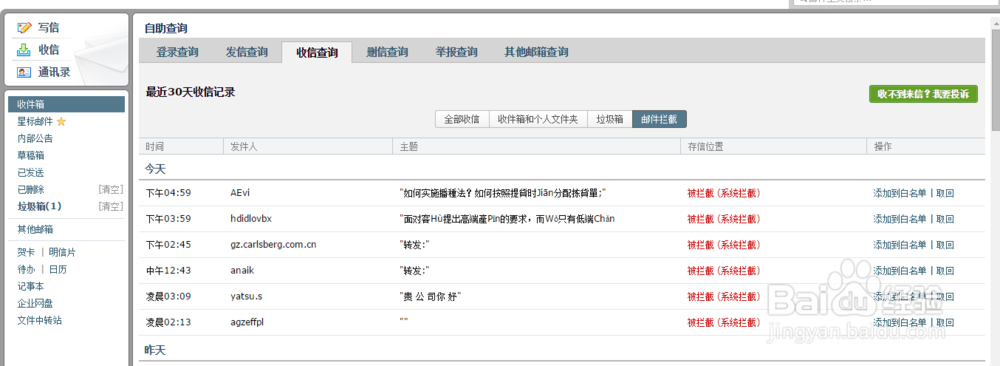Click subject "贵 公 司 你 好"
The width and height of the screenshot is (1000, 366).
coord(430,296)
